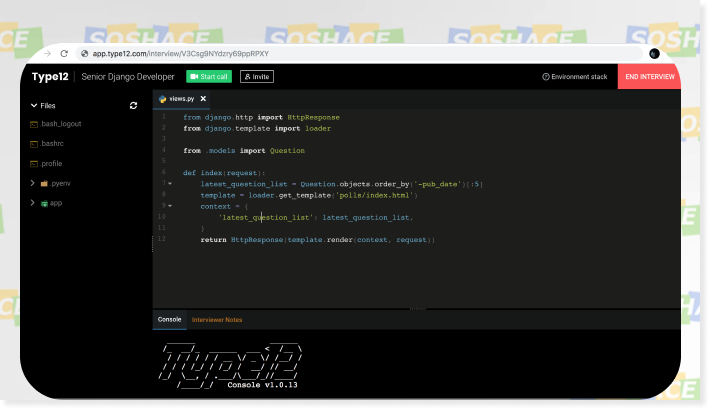
Task: Click the site info icon in address bar
Action: 84,53
